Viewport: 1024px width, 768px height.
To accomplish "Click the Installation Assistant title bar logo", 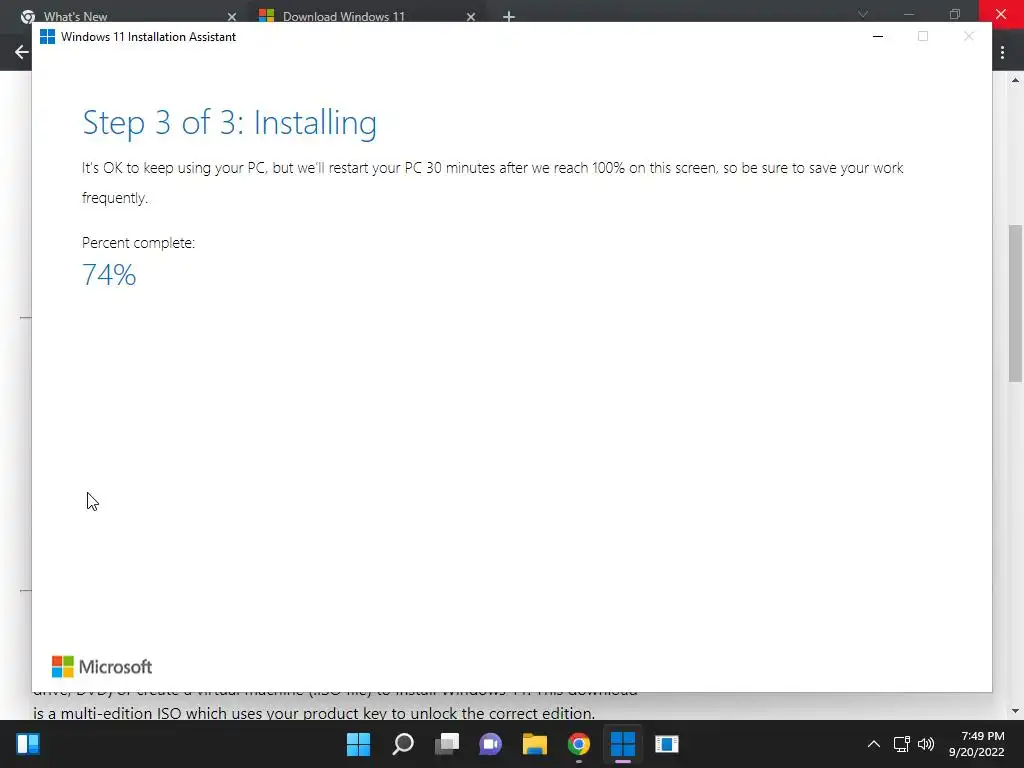I will [x=47, y=37].
